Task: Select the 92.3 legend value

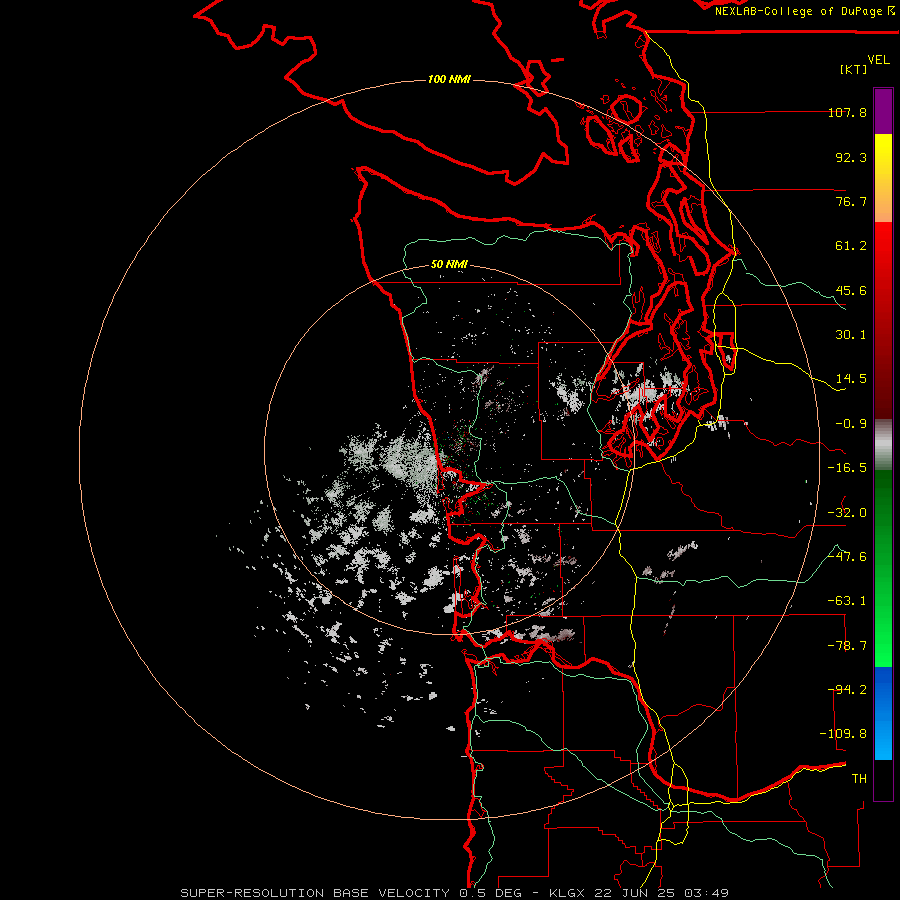Action: [x=851, y=157]
